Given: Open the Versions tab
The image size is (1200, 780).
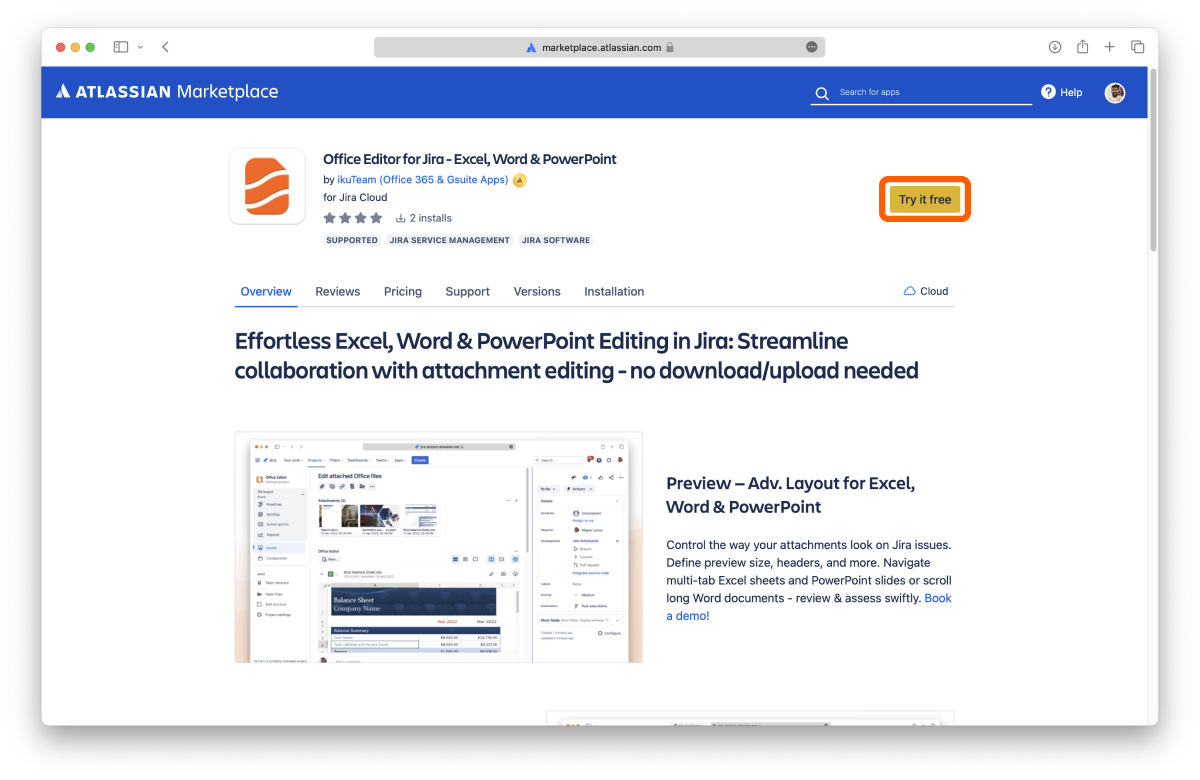Looking at the screenshot, I should point(537,292).
